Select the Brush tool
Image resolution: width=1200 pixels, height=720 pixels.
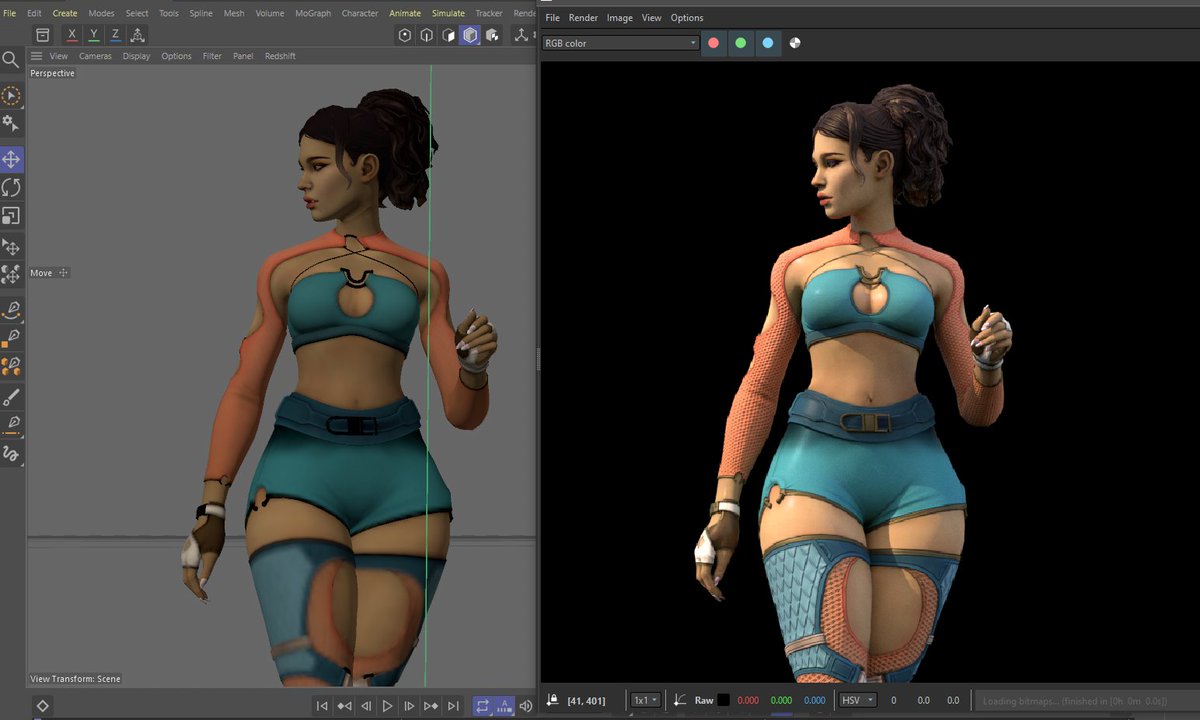[x=11, y=397]
